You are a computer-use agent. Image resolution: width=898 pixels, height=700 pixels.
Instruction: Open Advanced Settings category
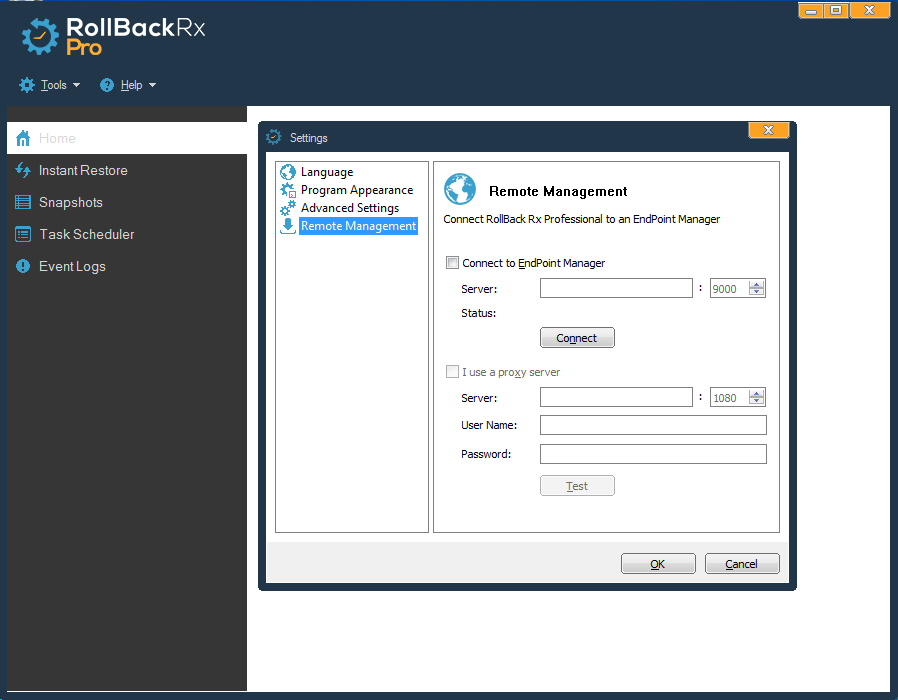tap(350, 207)
